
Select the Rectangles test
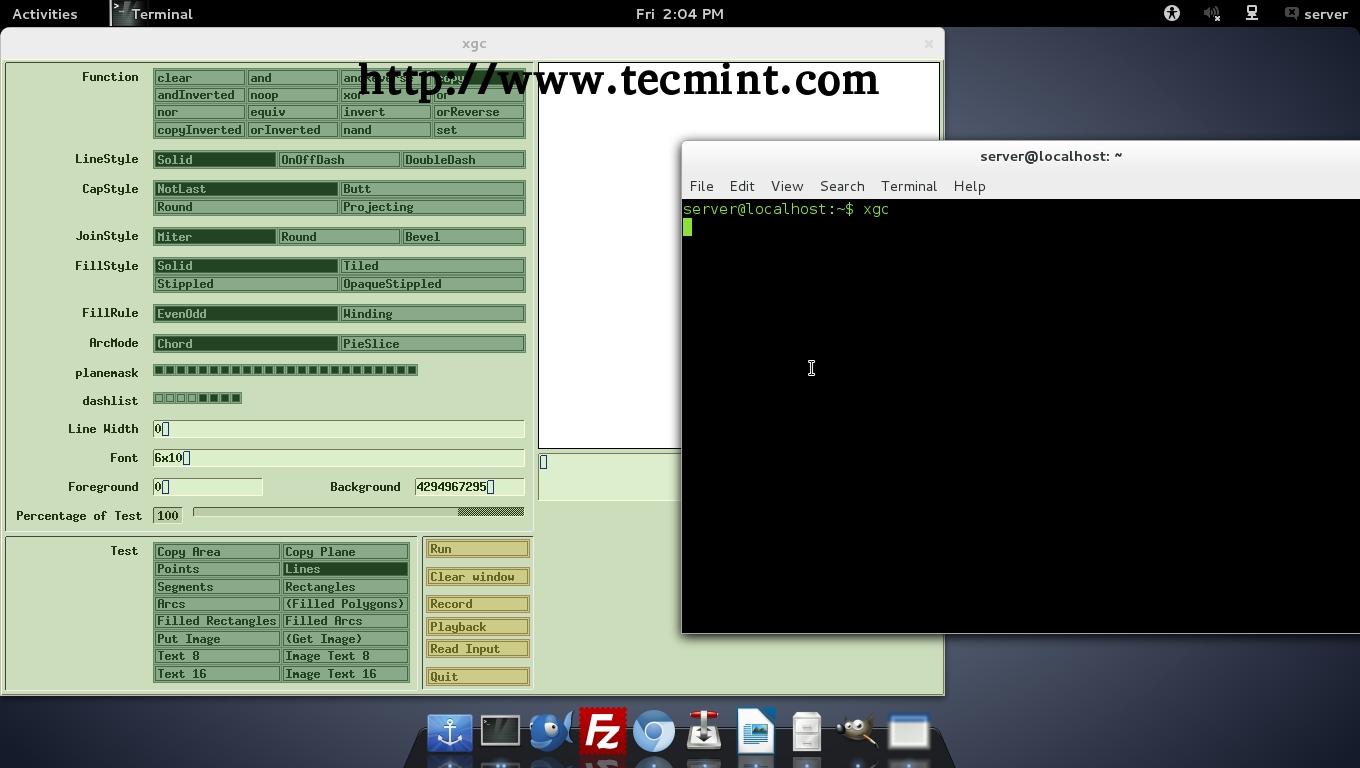[345, 587]
